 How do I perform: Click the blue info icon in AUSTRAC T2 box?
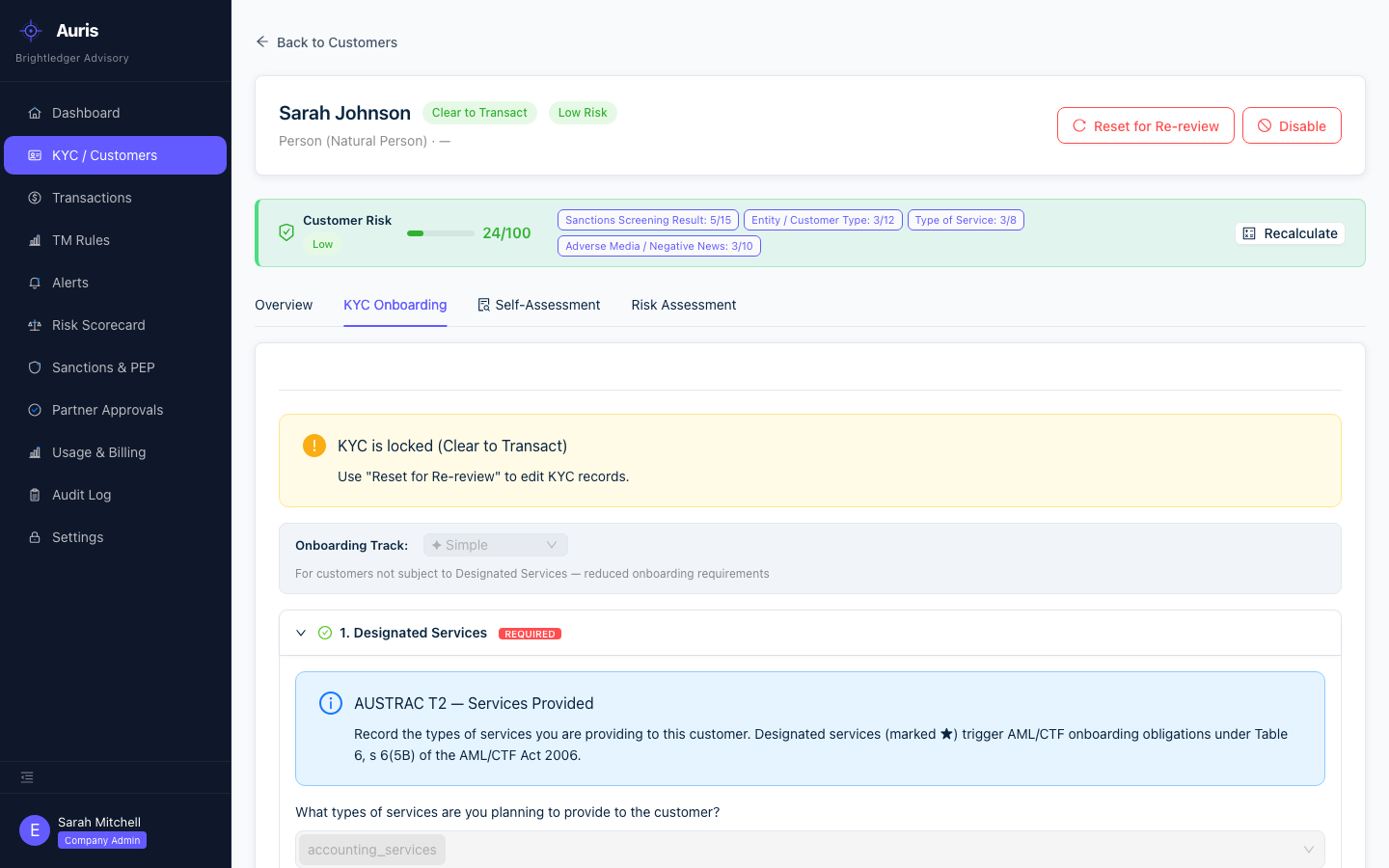click(331, 703)
